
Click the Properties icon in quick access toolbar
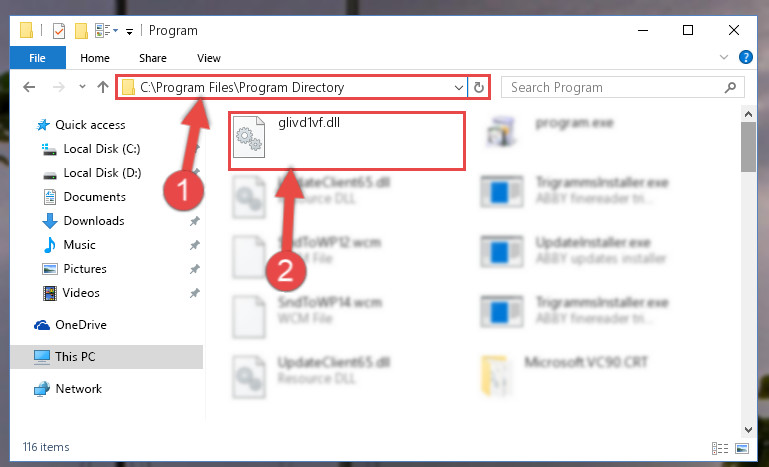pyautogui.click(x=58, y=31)
